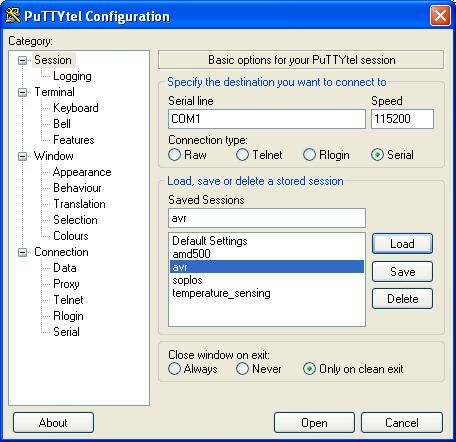
Task: Click the About button
Action: (53, 423)
